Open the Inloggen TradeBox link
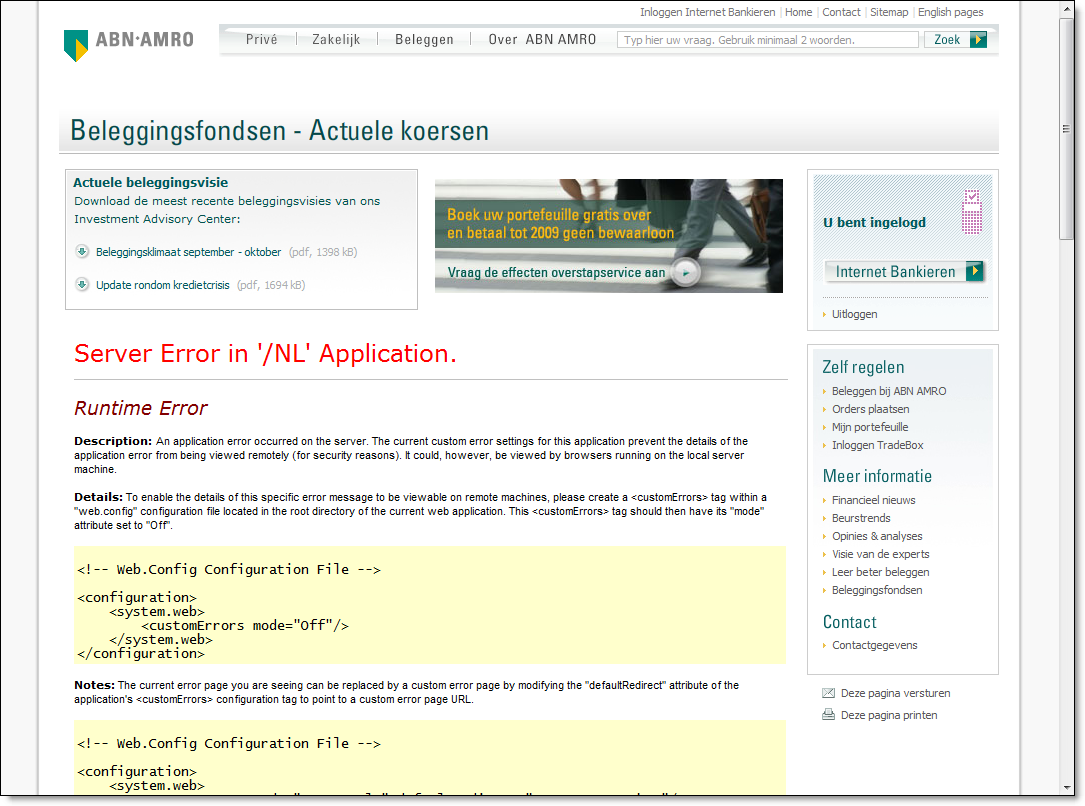This screenshot has height=806, width=1085. [x=877, y=445]
